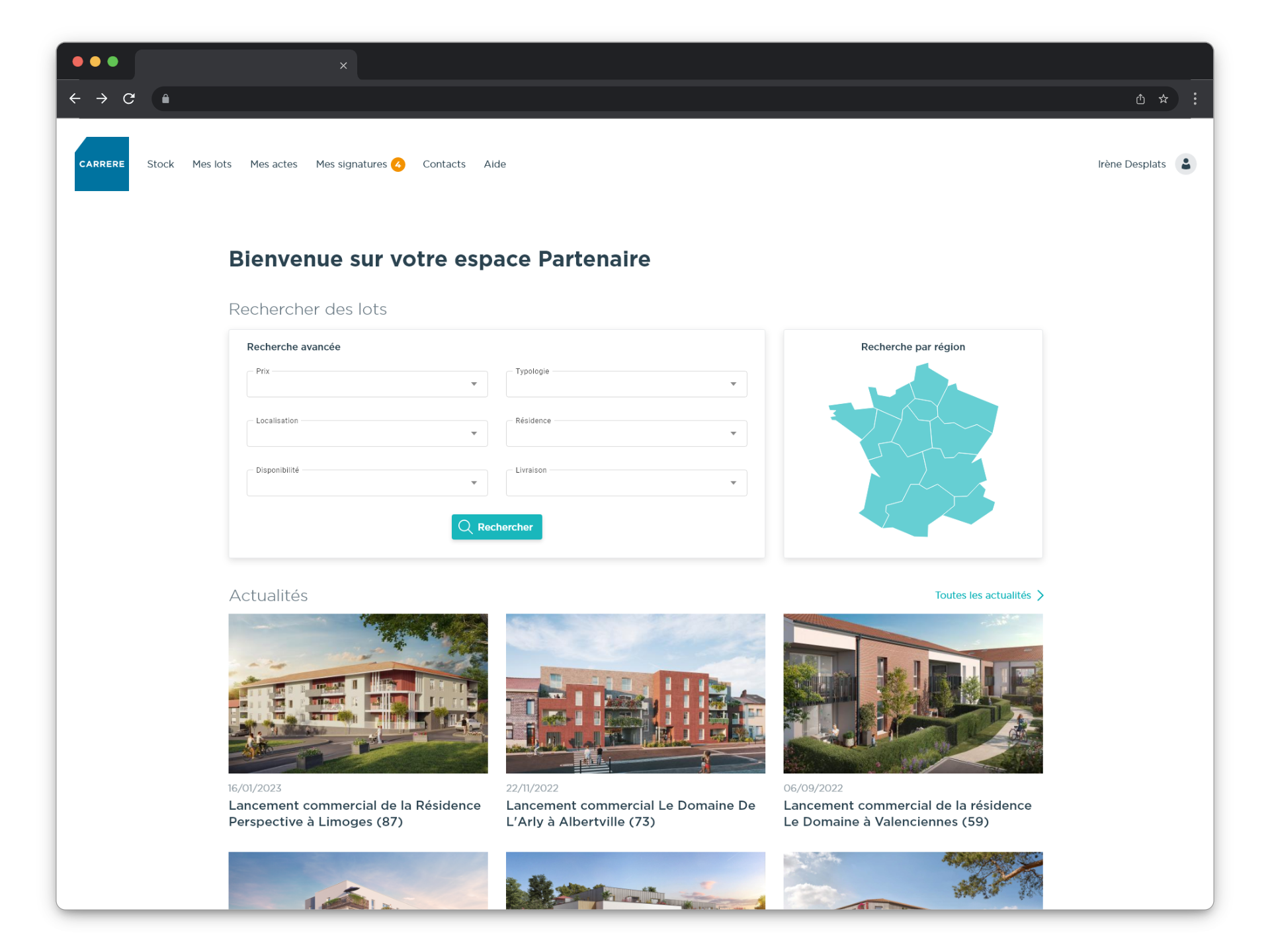Click the Rechercher button

click(x=497, y=527)
